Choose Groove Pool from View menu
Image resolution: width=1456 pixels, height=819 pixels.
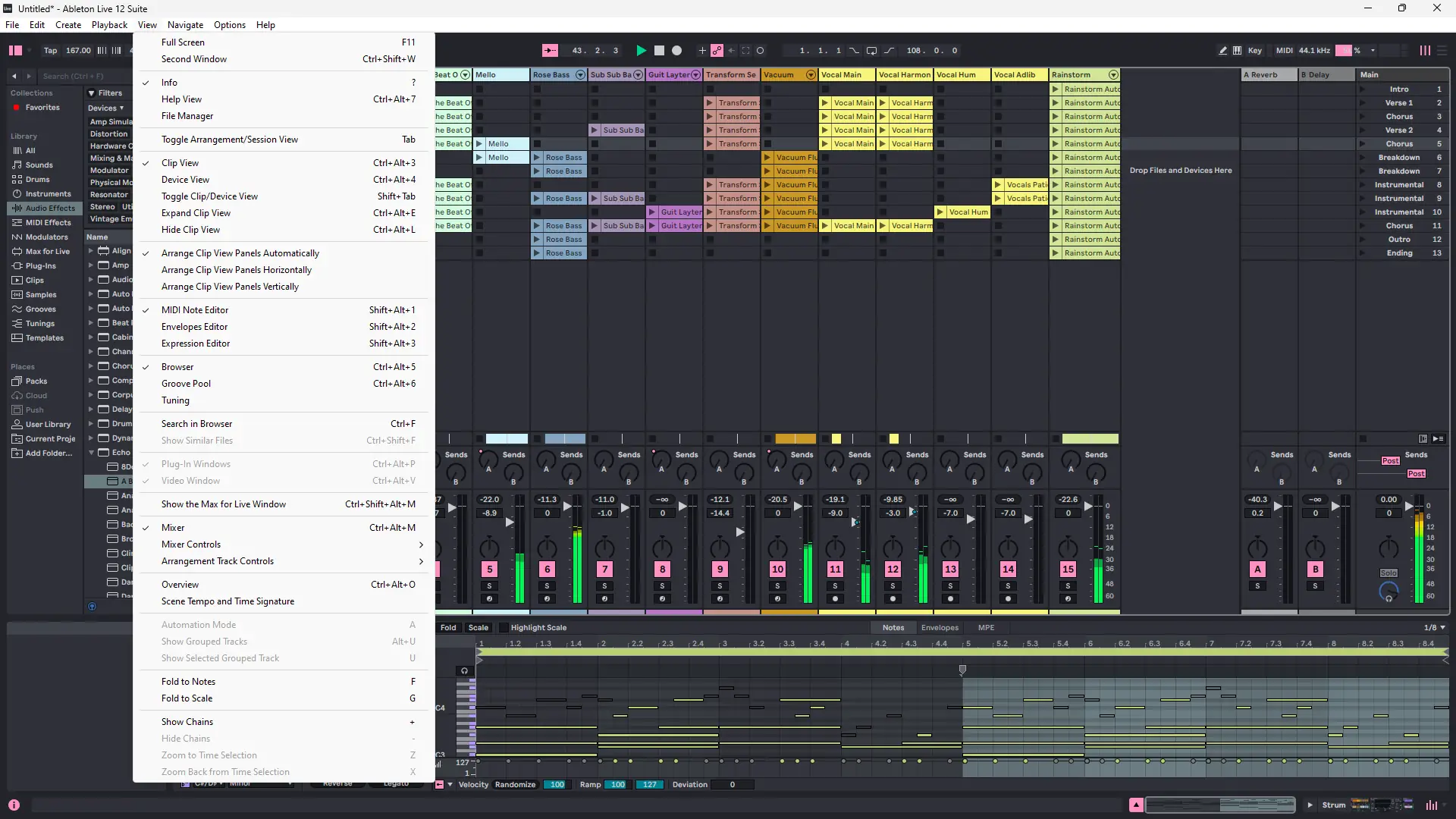(x=186, y=384)
